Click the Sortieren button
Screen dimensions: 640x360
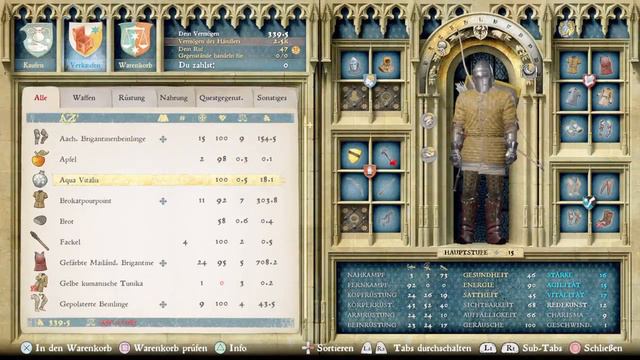pos(328,348)
